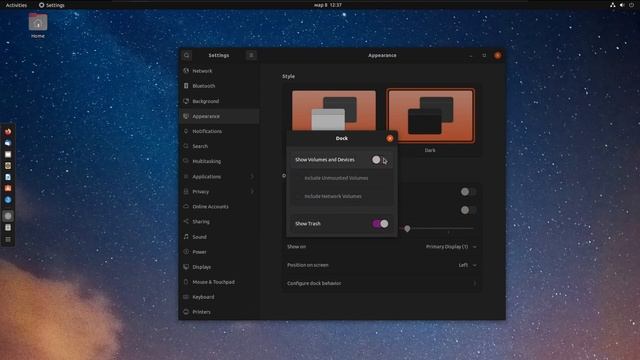Click Activities in the top bar
The height and width of the screenshot is (360, 640).
click(16, 5)
